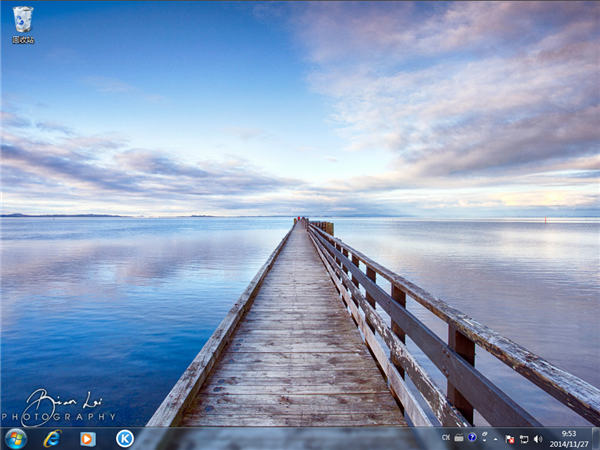
Task: Open the language bar options menu
Action: [484, 438]
